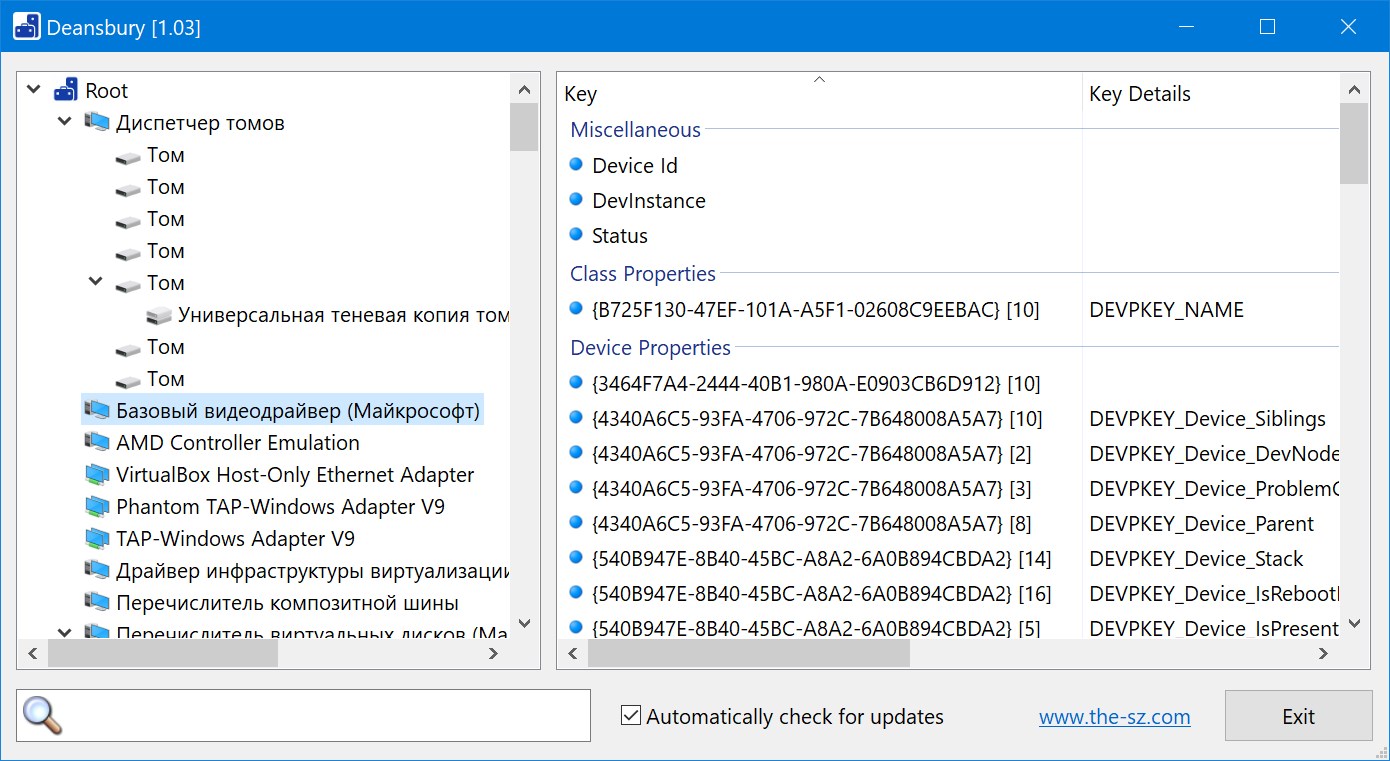
Task: Collapse the Том node with shadow copy
Action: (x=96, y=282)
